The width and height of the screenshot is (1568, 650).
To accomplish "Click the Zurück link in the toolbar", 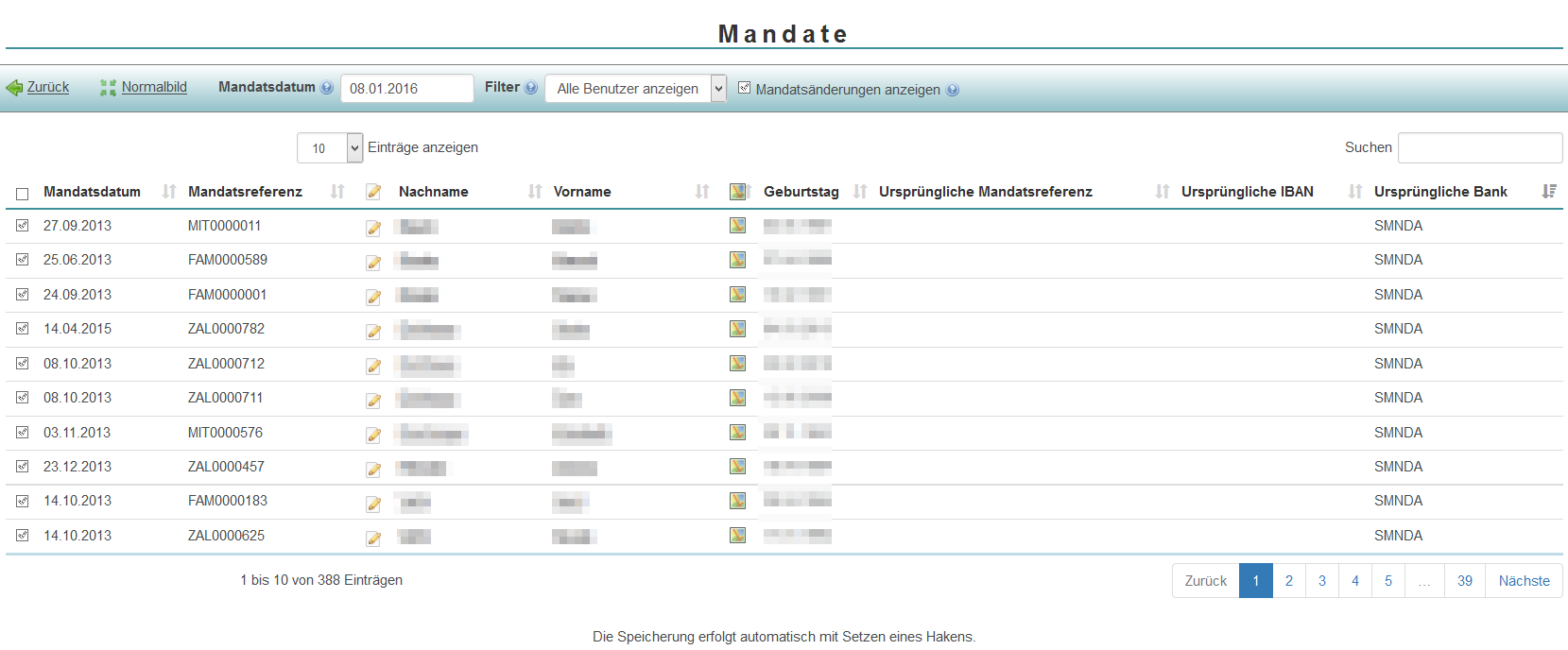I will 47,87.
